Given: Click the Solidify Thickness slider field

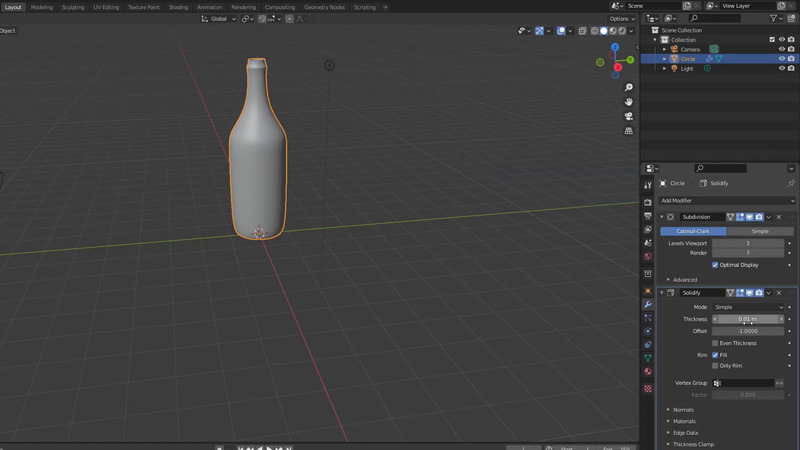Looking at the screenshot, I should click(x=747, y=319).
